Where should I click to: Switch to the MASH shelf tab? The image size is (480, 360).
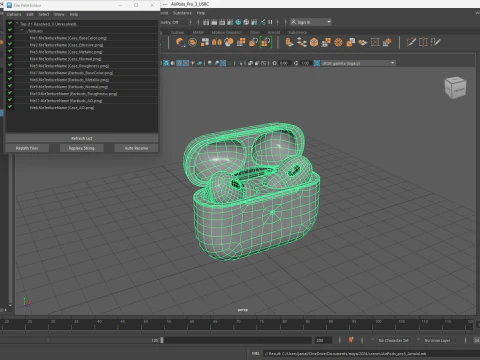click(198, 32)
